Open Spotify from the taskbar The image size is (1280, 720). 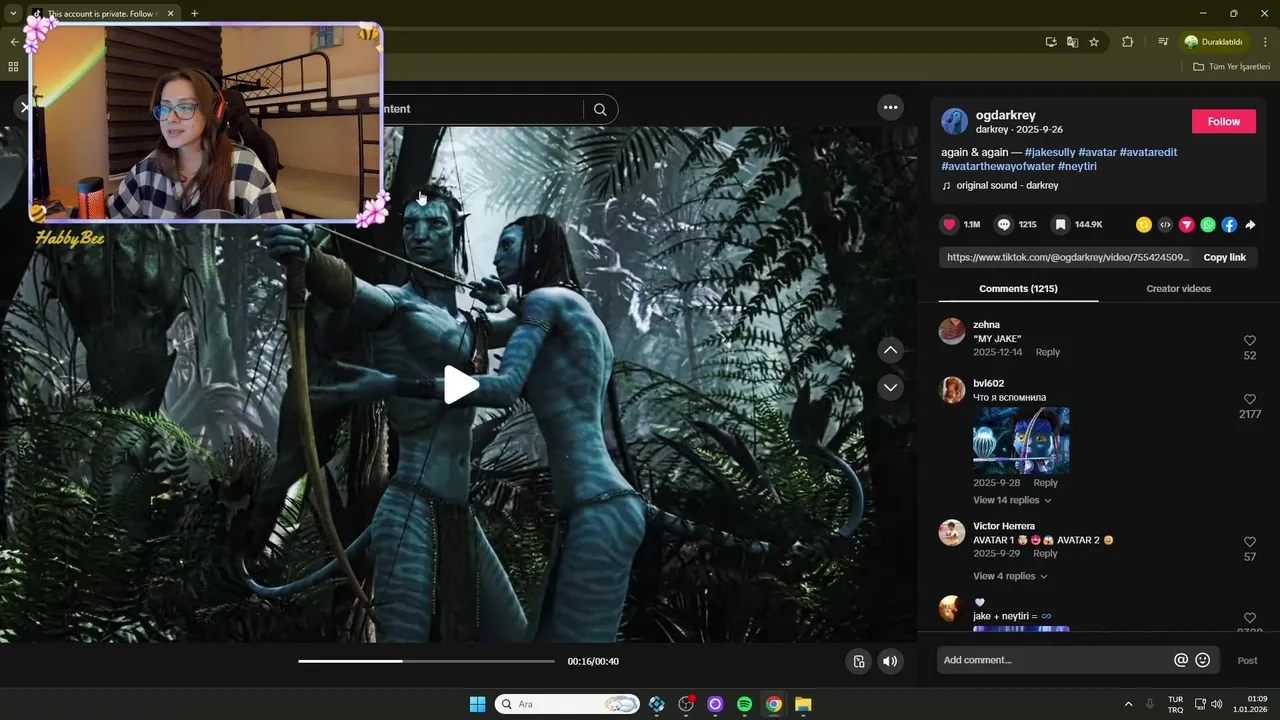744,704
